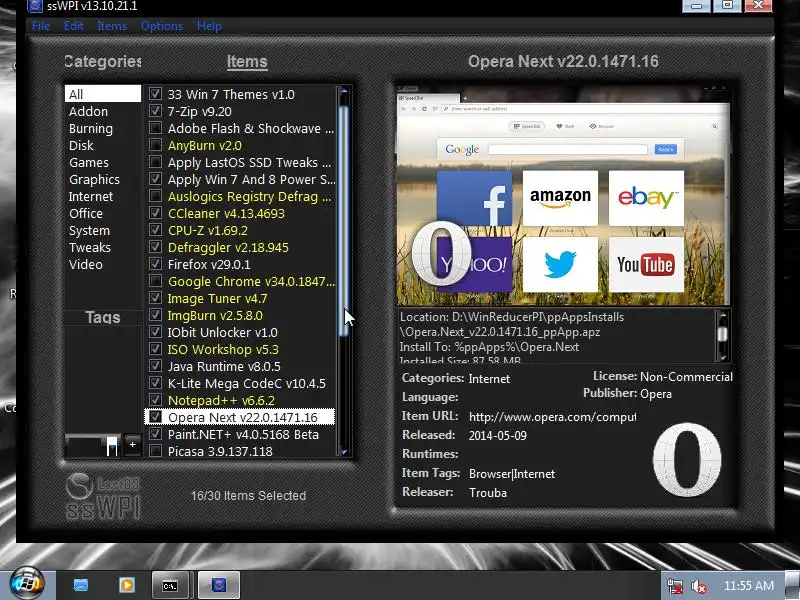Open the Opera item URL link
This screenshot has height=600, width=800.
(552, 417)
